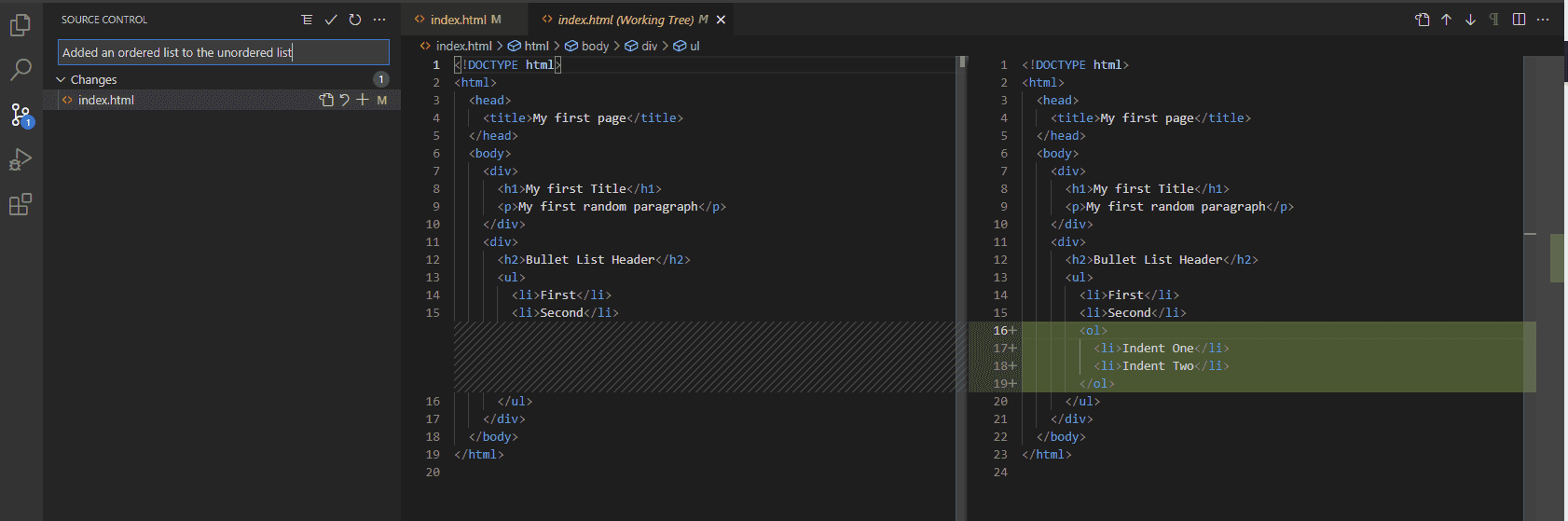Refresh the source control panel

pos(355,20)
